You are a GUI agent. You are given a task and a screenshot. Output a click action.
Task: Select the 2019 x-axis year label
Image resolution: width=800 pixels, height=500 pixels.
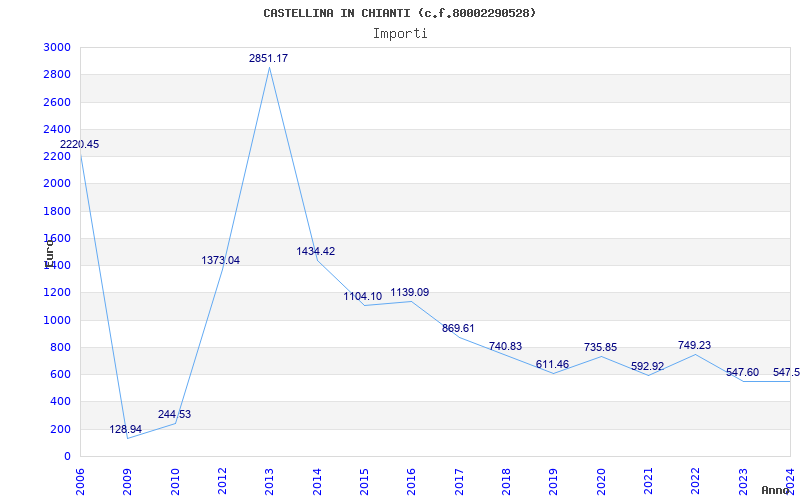(x=553, y=479)
